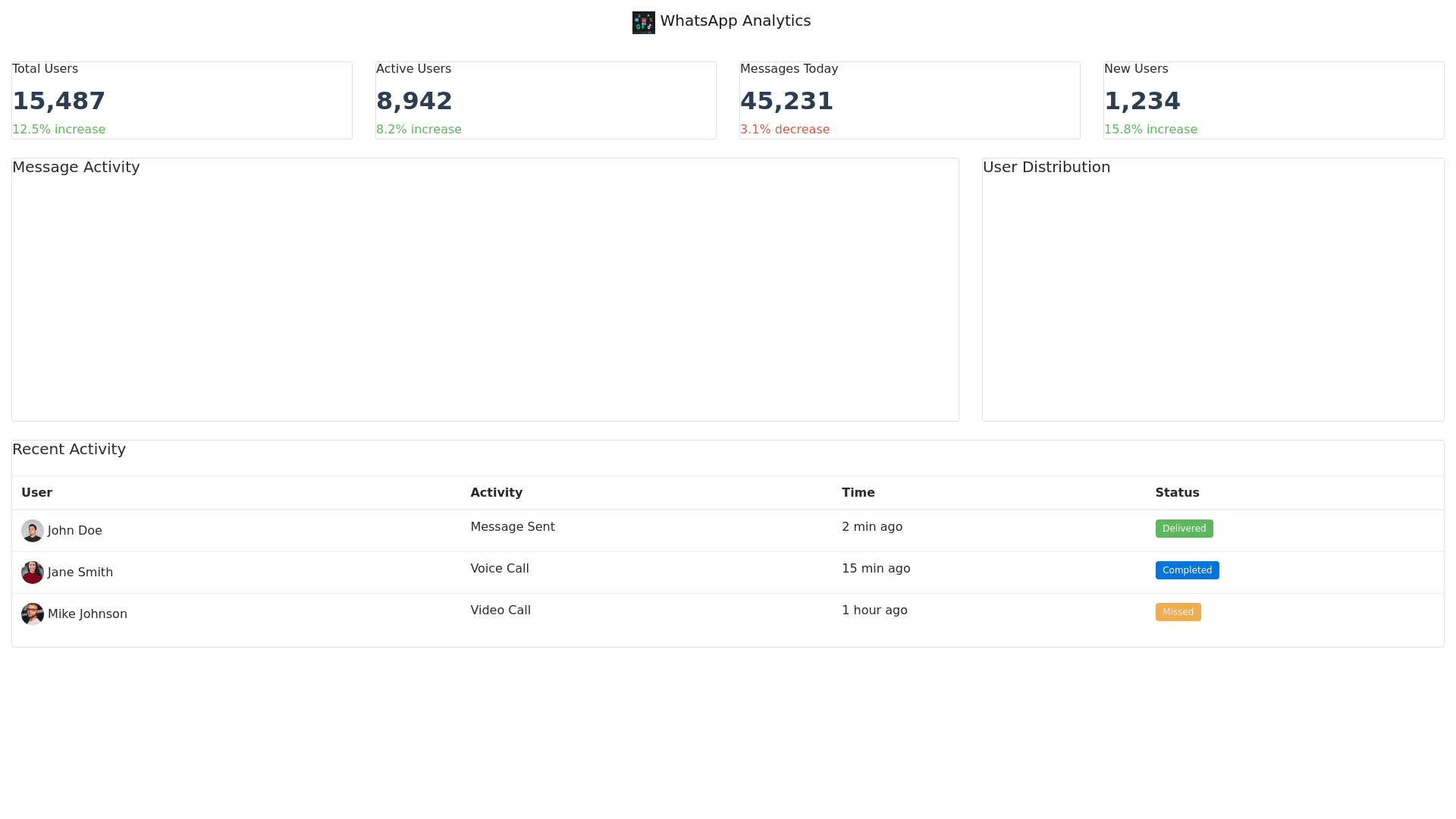Click the Message Activity chart panel

[485, 296]
